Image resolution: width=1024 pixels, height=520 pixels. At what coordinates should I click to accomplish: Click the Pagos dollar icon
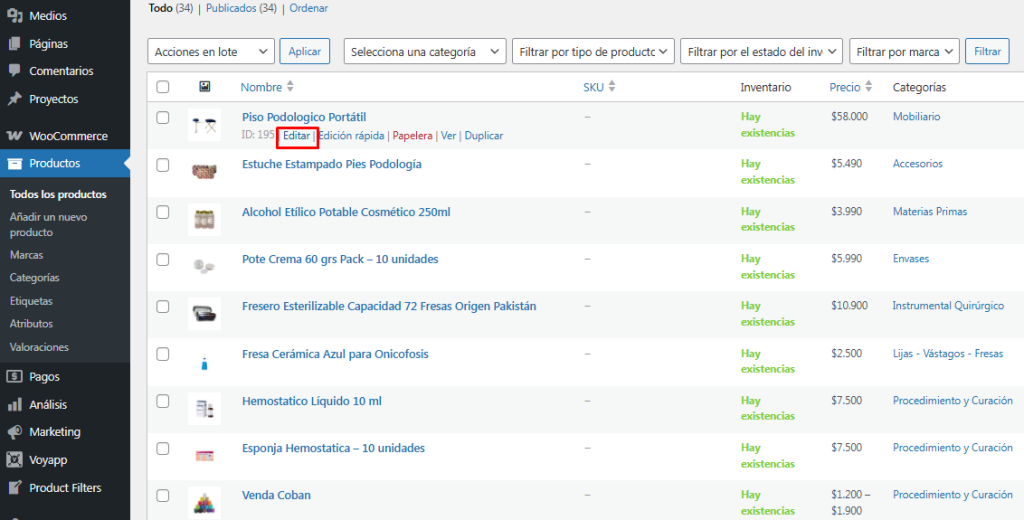pos(14,377)
